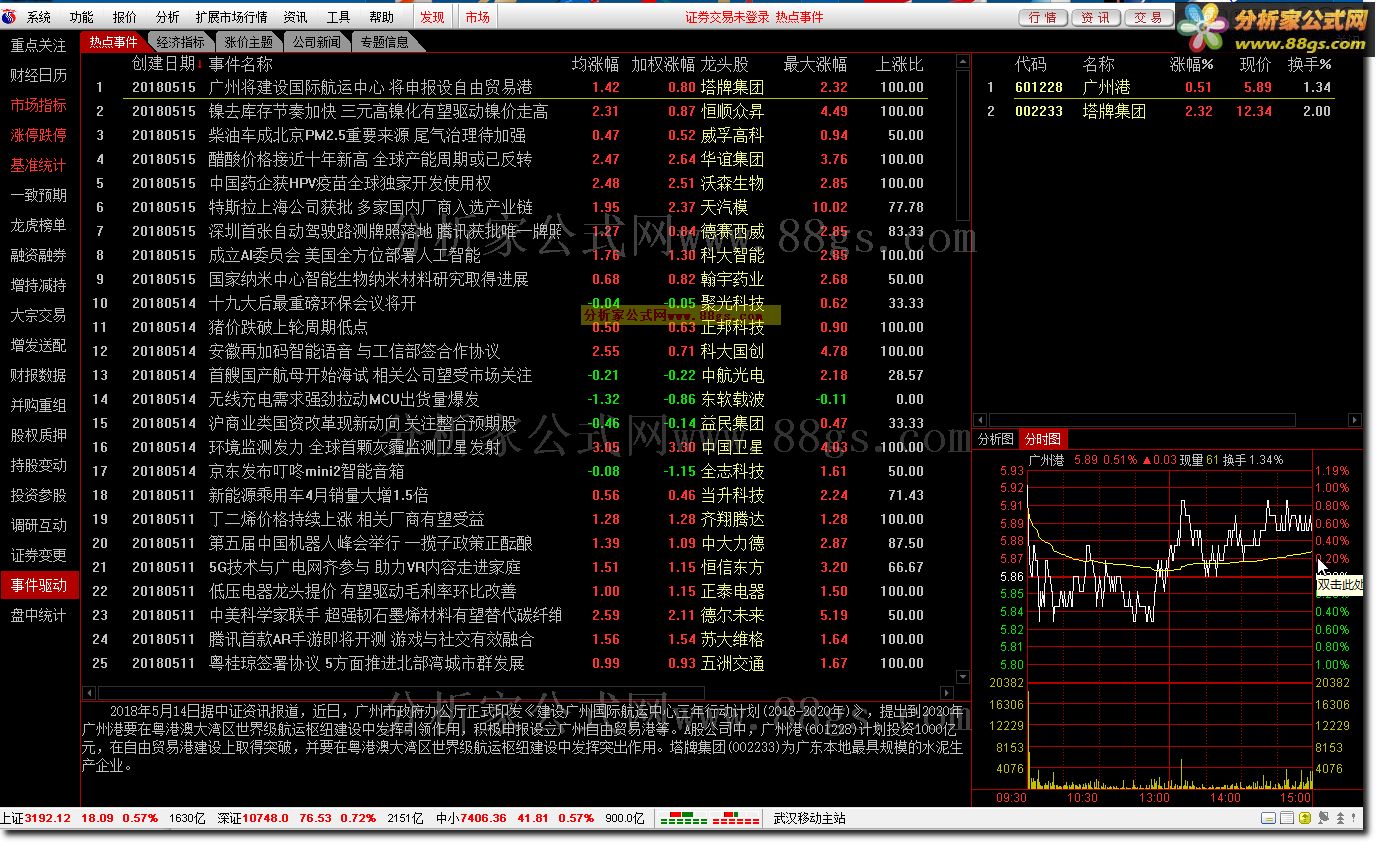Open 大宗交易 in the left sidebar

(x=39, y=315)
